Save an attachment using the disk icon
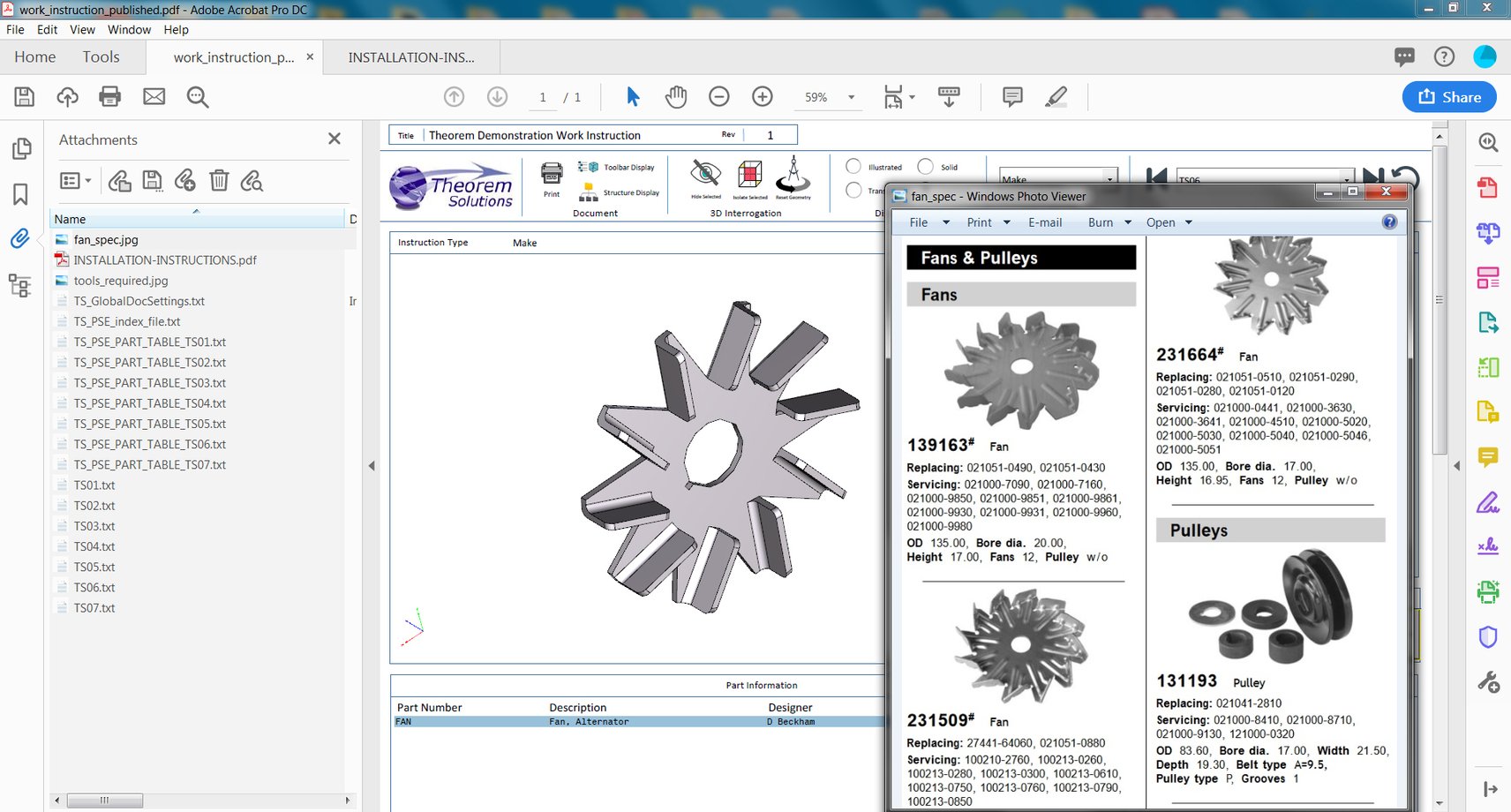The height and width of the screenshot is (812, 1511). (152, 181)
